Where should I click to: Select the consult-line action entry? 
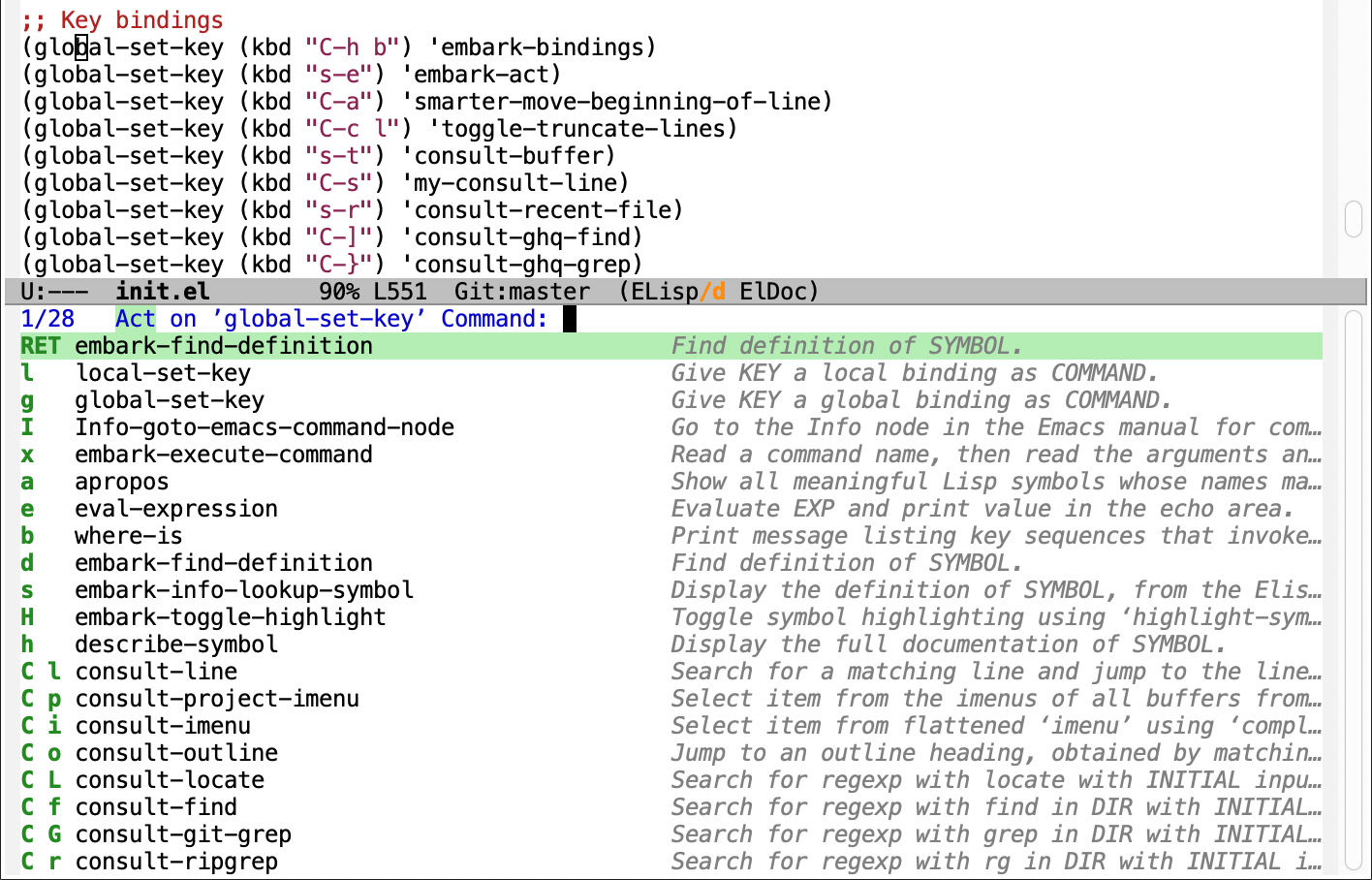(156, 671)
